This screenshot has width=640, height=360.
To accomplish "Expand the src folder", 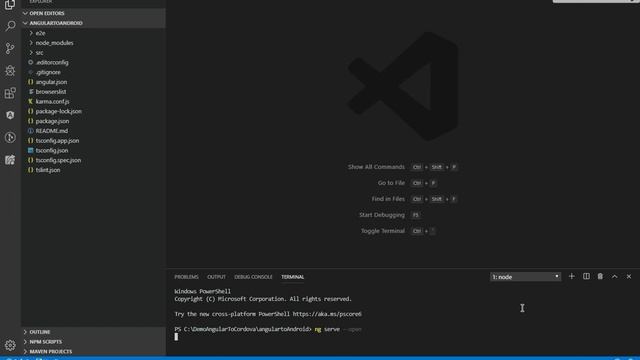I will pos(93,53).
